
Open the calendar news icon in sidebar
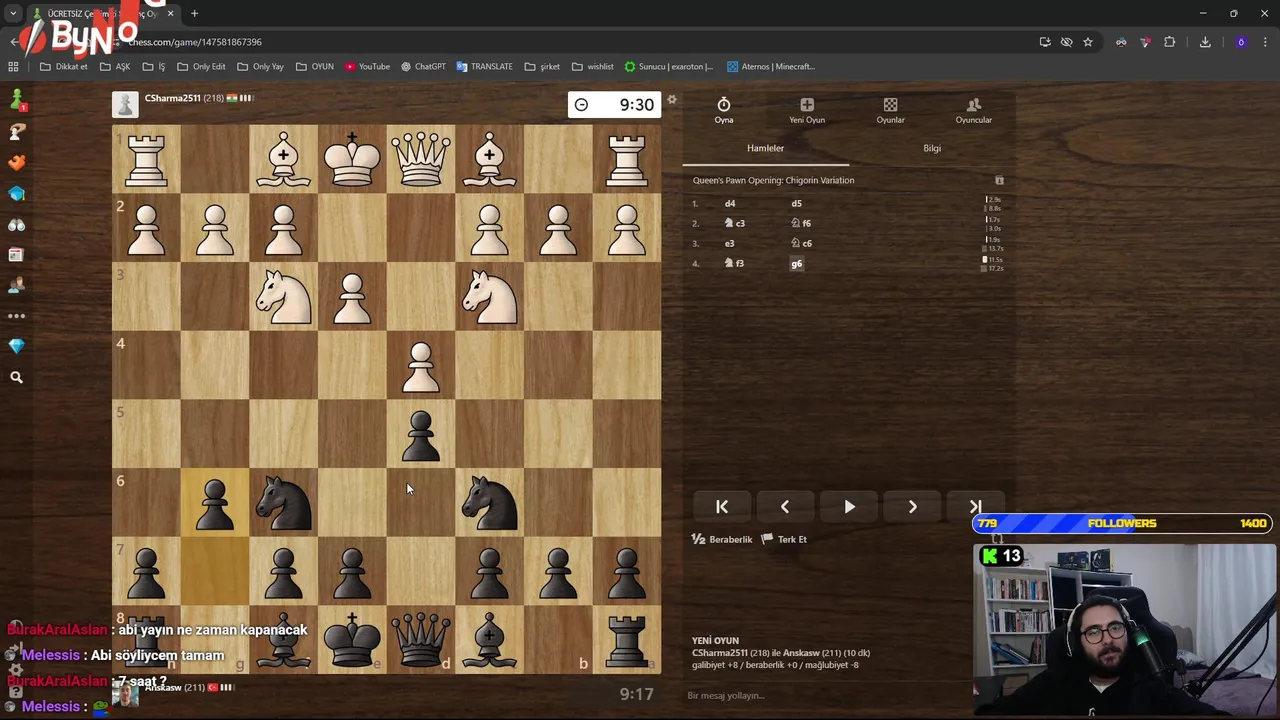pos(16,255)
